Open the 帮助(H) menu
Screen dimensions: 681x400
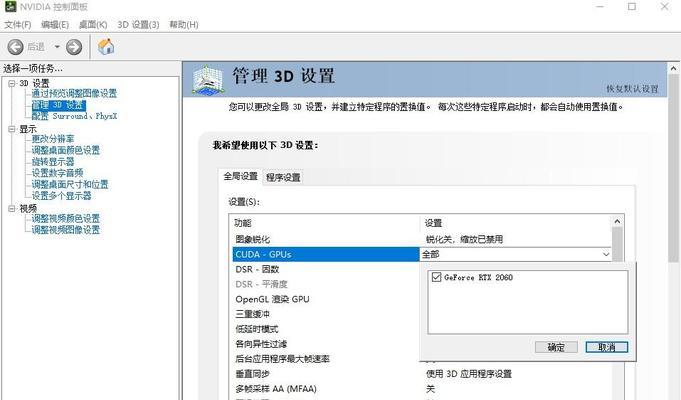point(184,24)
